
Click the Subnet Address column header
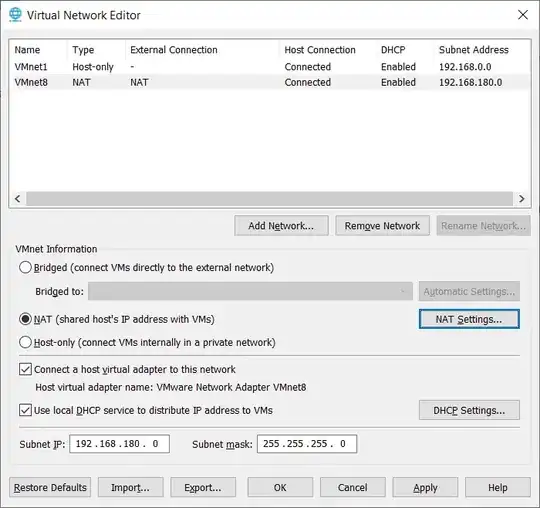coord(474,50)
